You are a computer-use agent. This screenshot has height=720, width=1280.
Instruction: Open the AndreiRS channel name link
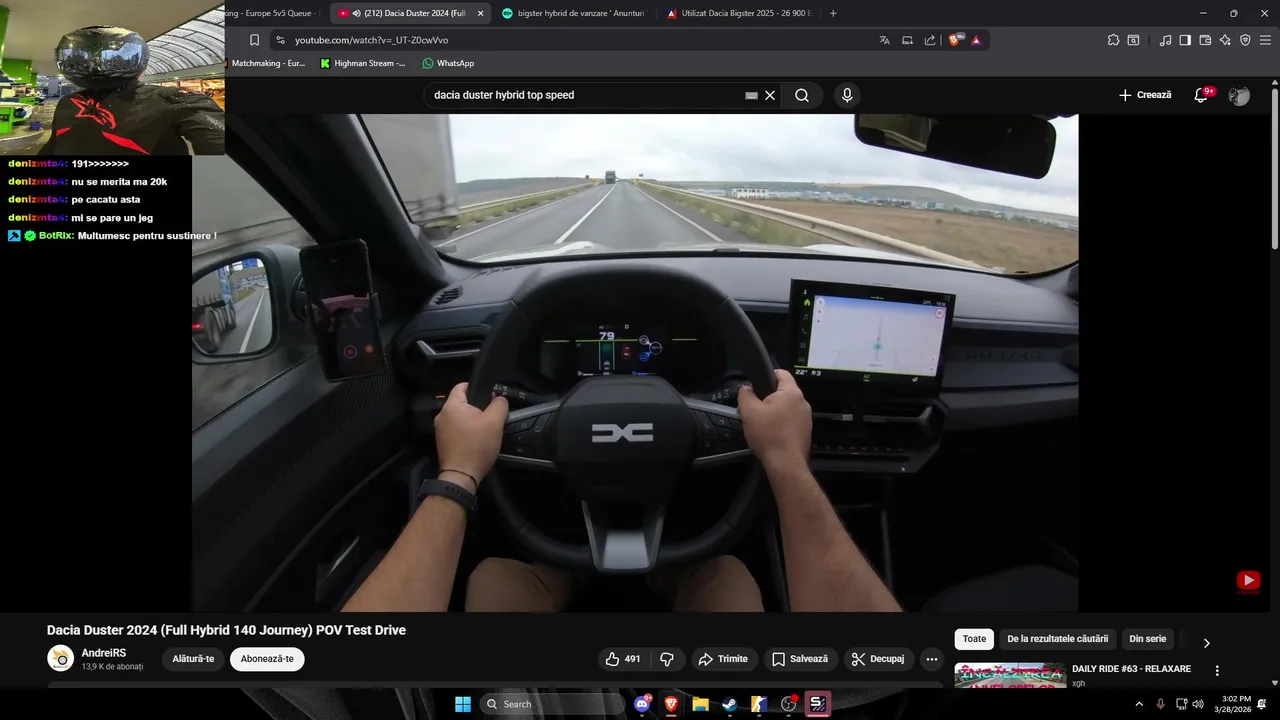[x=104, y=653]
